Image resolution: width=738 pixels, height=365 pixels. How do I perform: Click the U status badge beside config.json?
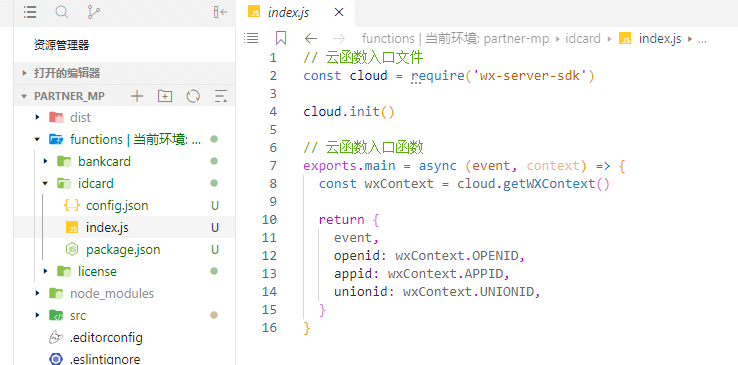[215, 206]
